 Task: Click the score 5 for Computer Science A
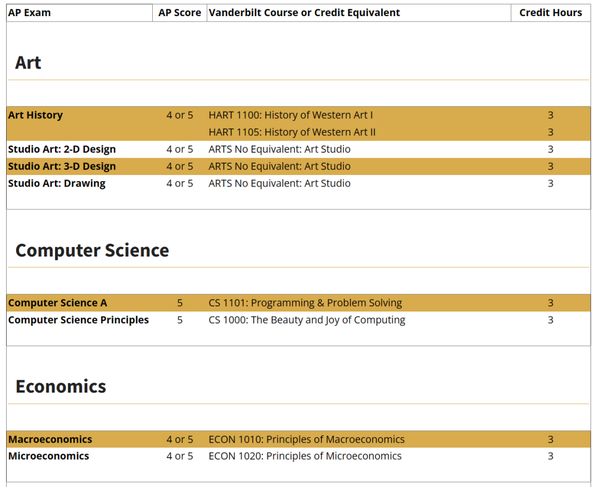click(x=179, y=303)
